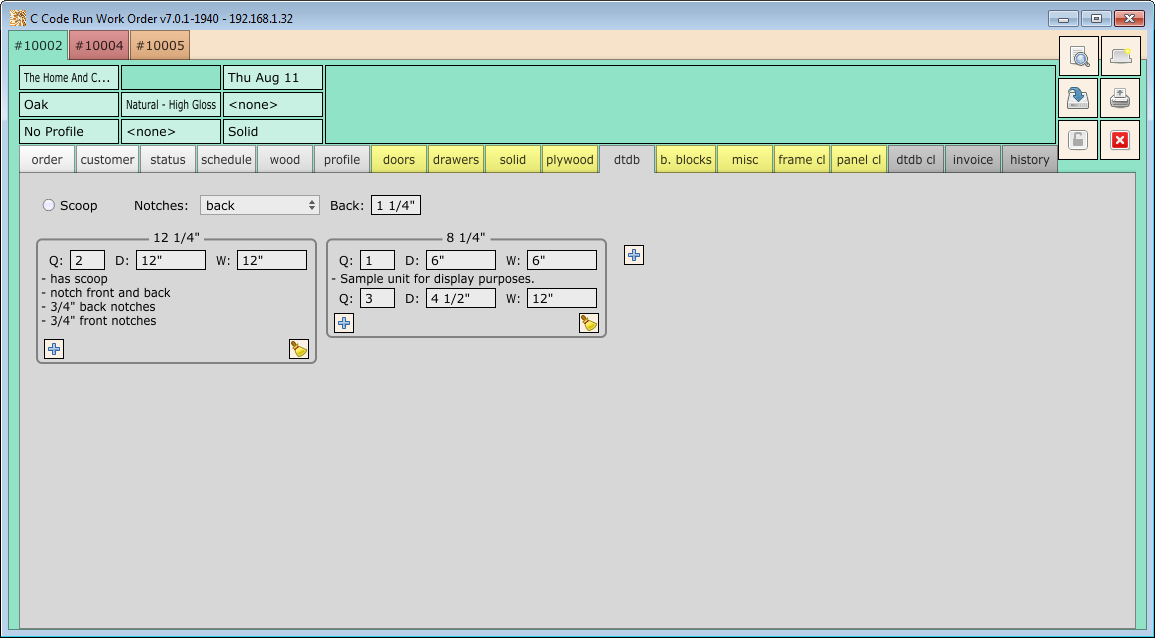Open the invoice tab
The image size is (1155, 638).
pos(972,160)
